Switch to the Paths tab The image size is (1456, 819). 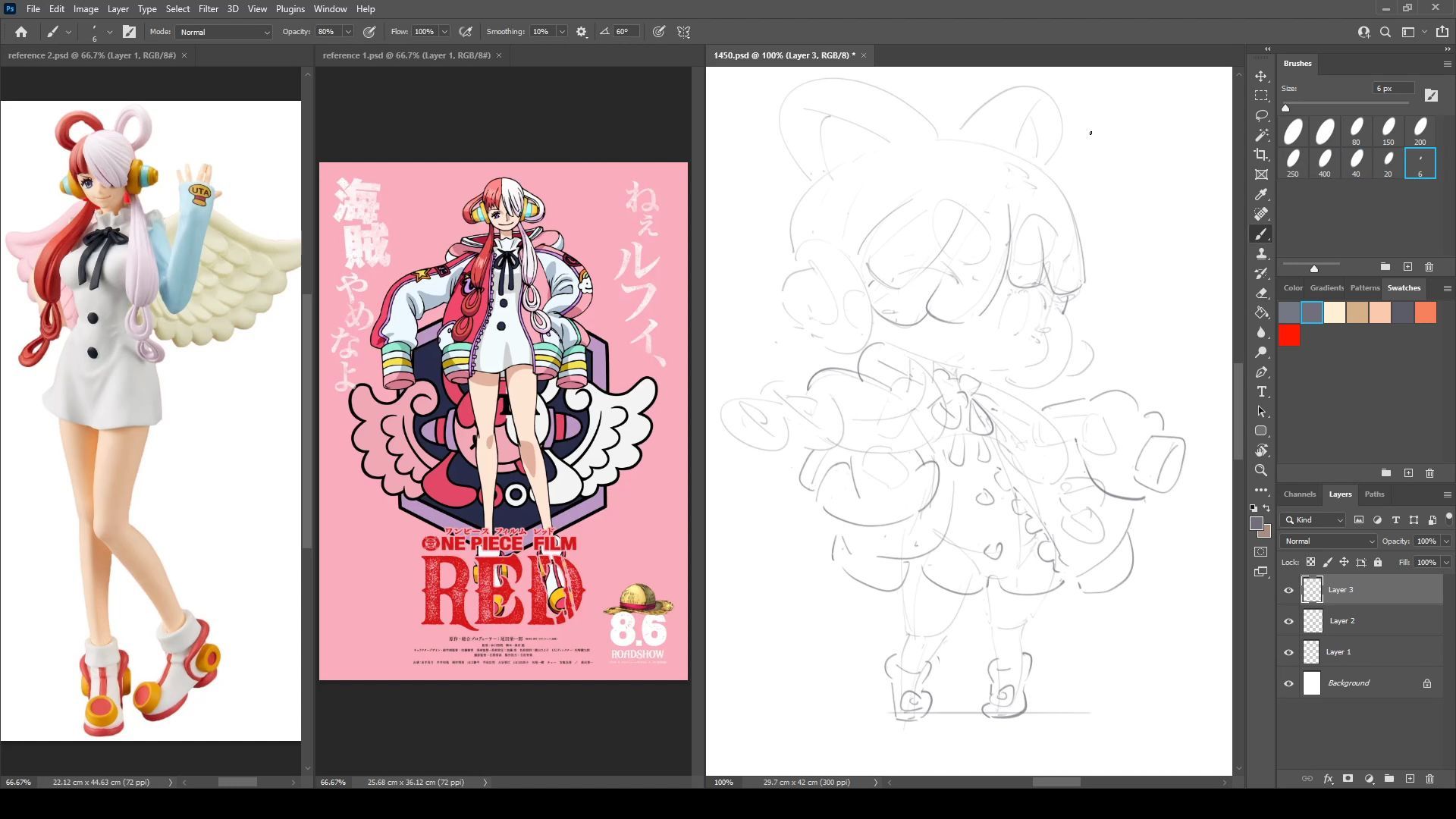point(1374,494)
